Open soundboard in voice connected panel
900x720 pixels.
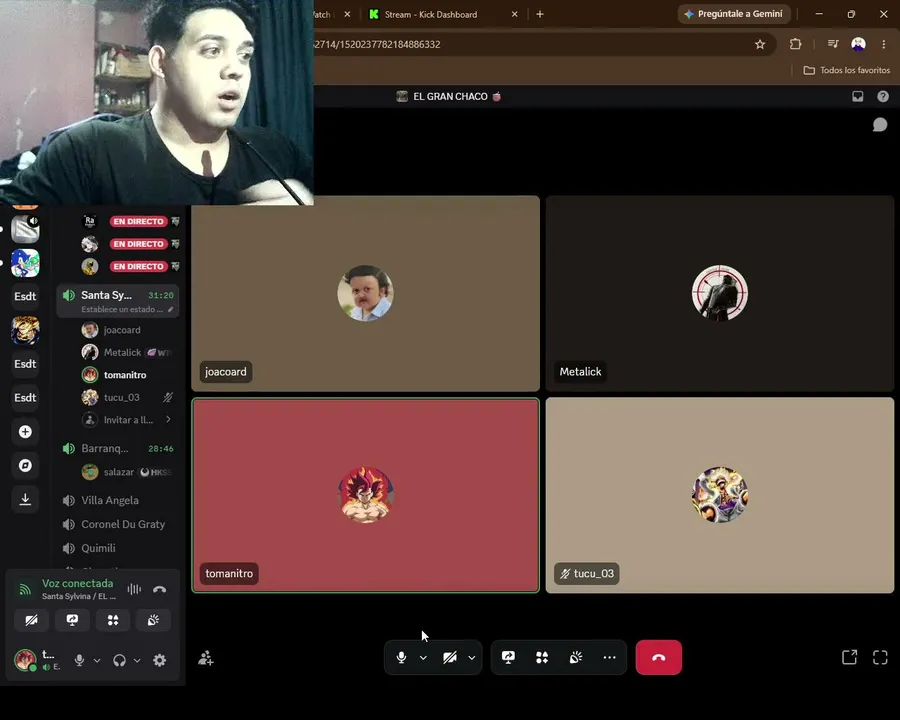point(153,620)
